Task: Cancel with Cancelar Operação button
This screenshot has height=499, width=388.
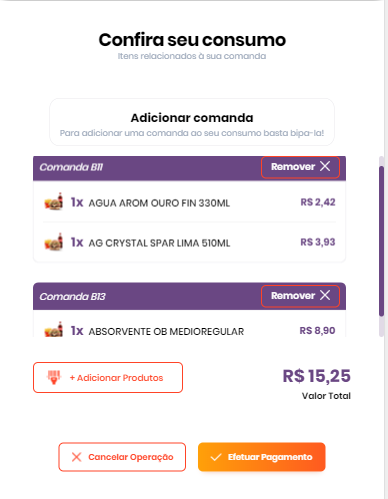Action: click(x=122, y=457)
